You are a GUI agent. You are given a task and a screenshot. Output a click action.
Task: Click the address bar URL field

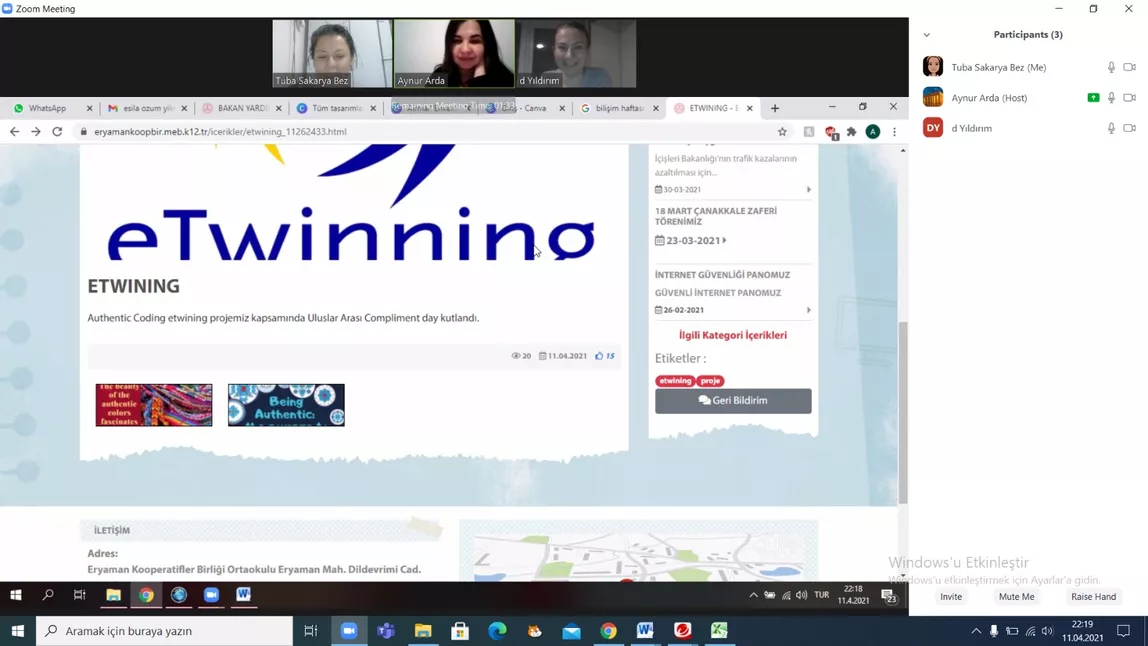[x=425, y=132]
